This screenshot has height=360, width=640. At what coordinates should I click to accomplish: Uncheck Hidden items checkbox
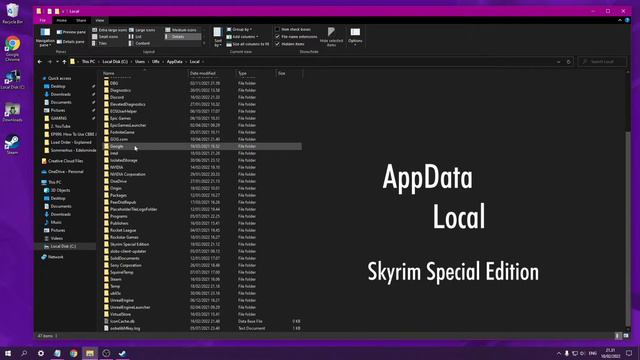(290, 44)
